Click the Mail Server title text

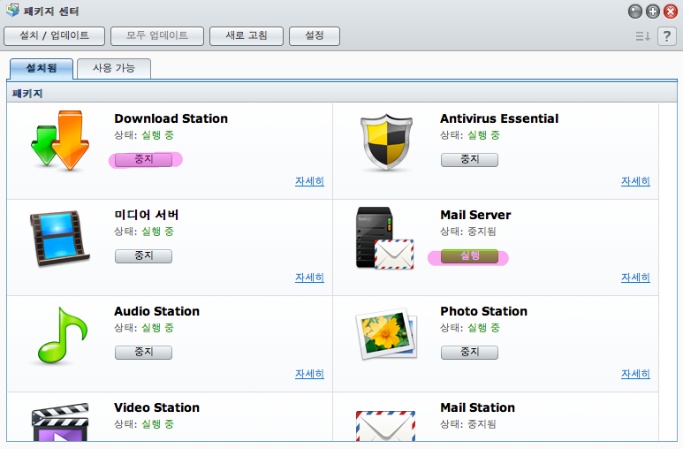(476, 215)
